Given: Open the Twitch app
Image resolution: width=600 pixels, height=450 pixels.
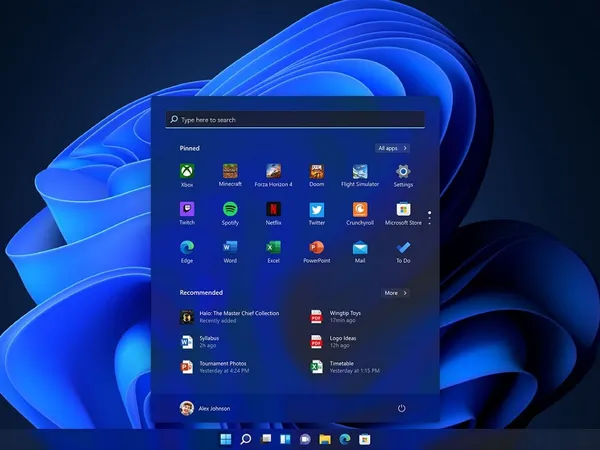Looking at the screenshot, I should coord(186,210).
